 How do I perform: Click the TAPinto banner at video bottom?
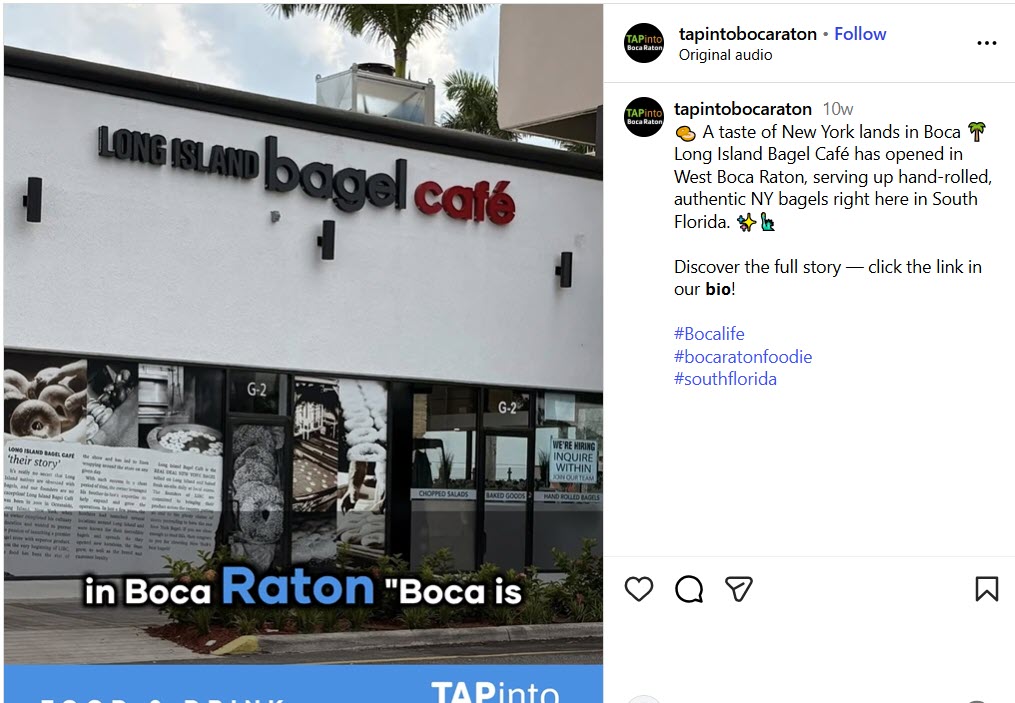pyautogui.click(x=304, y=684)
